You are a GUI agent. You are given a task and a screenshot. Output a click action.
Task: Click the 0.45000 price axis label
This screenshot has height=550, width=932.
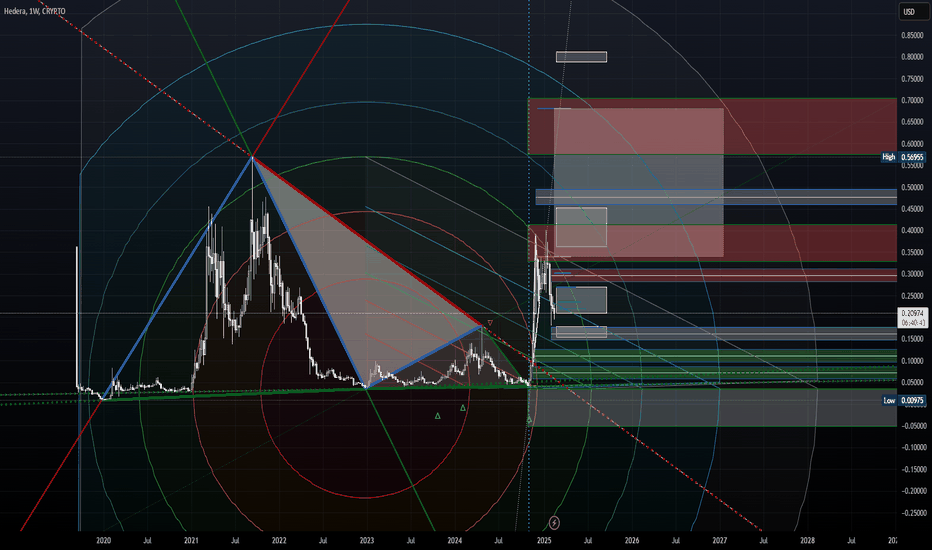912,209
